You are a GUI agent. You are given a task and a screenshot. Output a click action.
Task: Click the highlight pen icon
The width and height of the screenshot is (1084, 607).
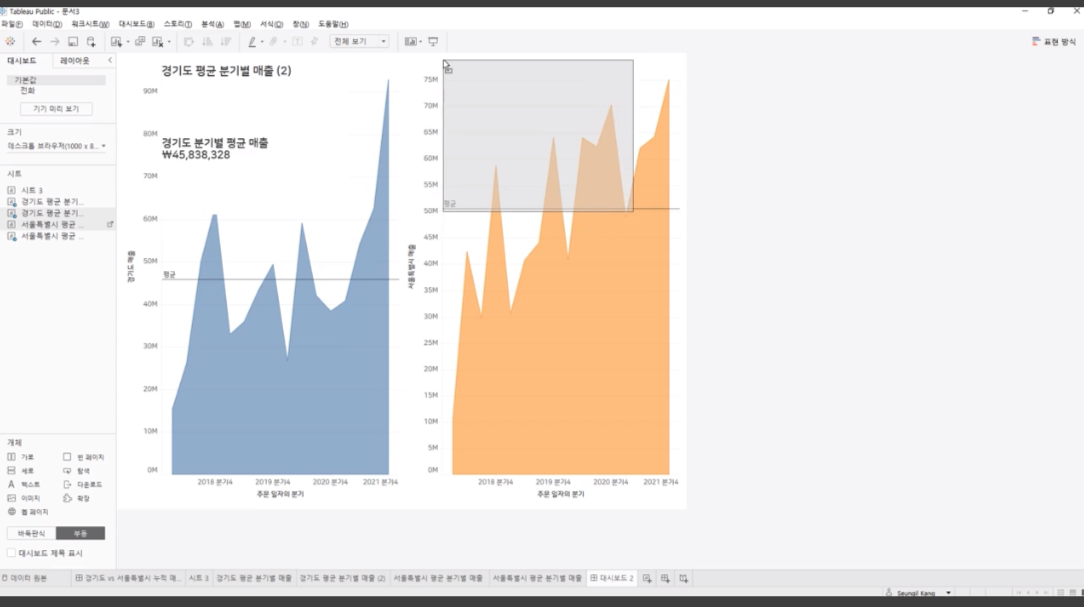point(252,41)
